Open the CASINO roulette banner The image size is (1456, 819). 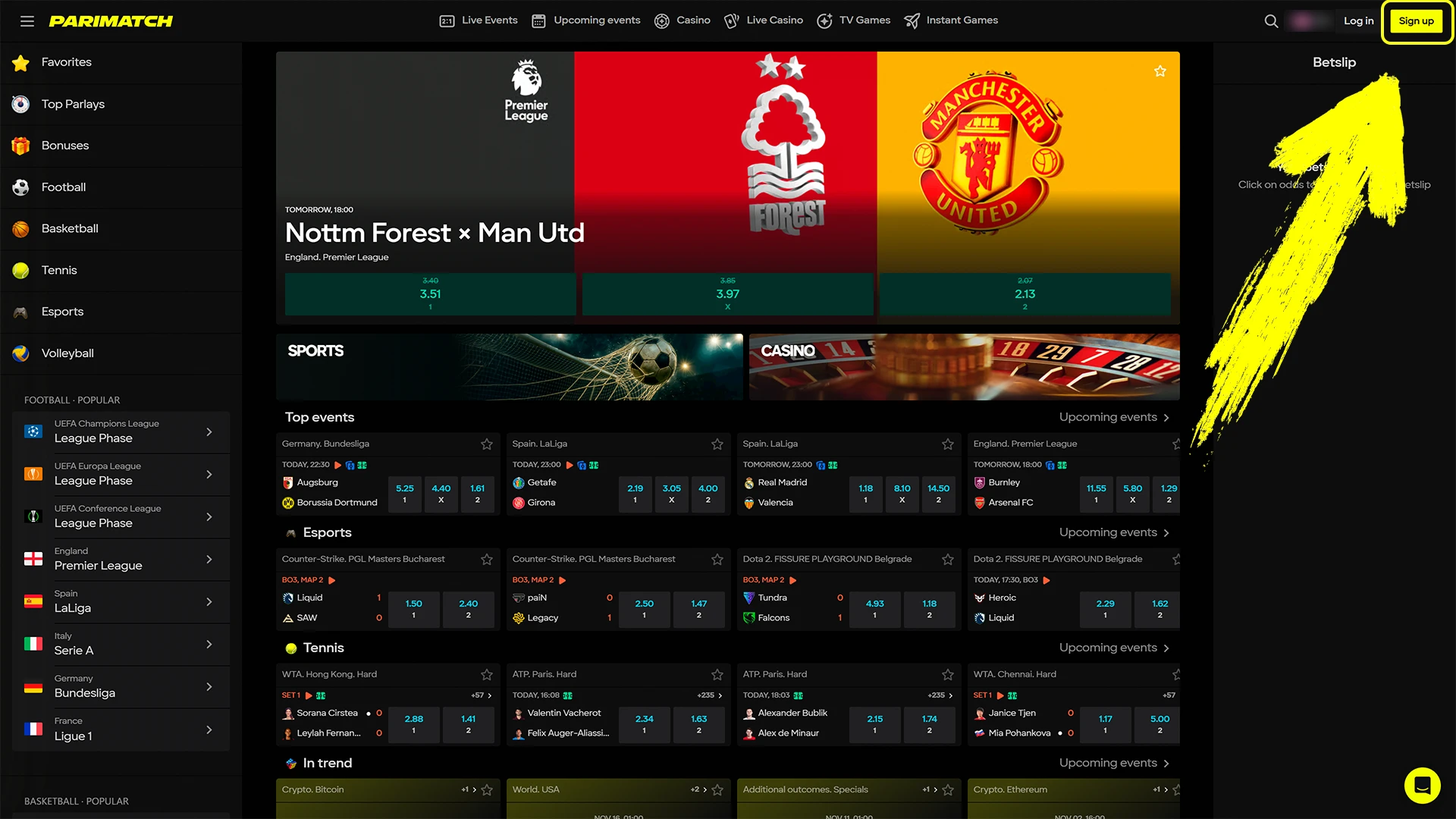coord(964,367)
